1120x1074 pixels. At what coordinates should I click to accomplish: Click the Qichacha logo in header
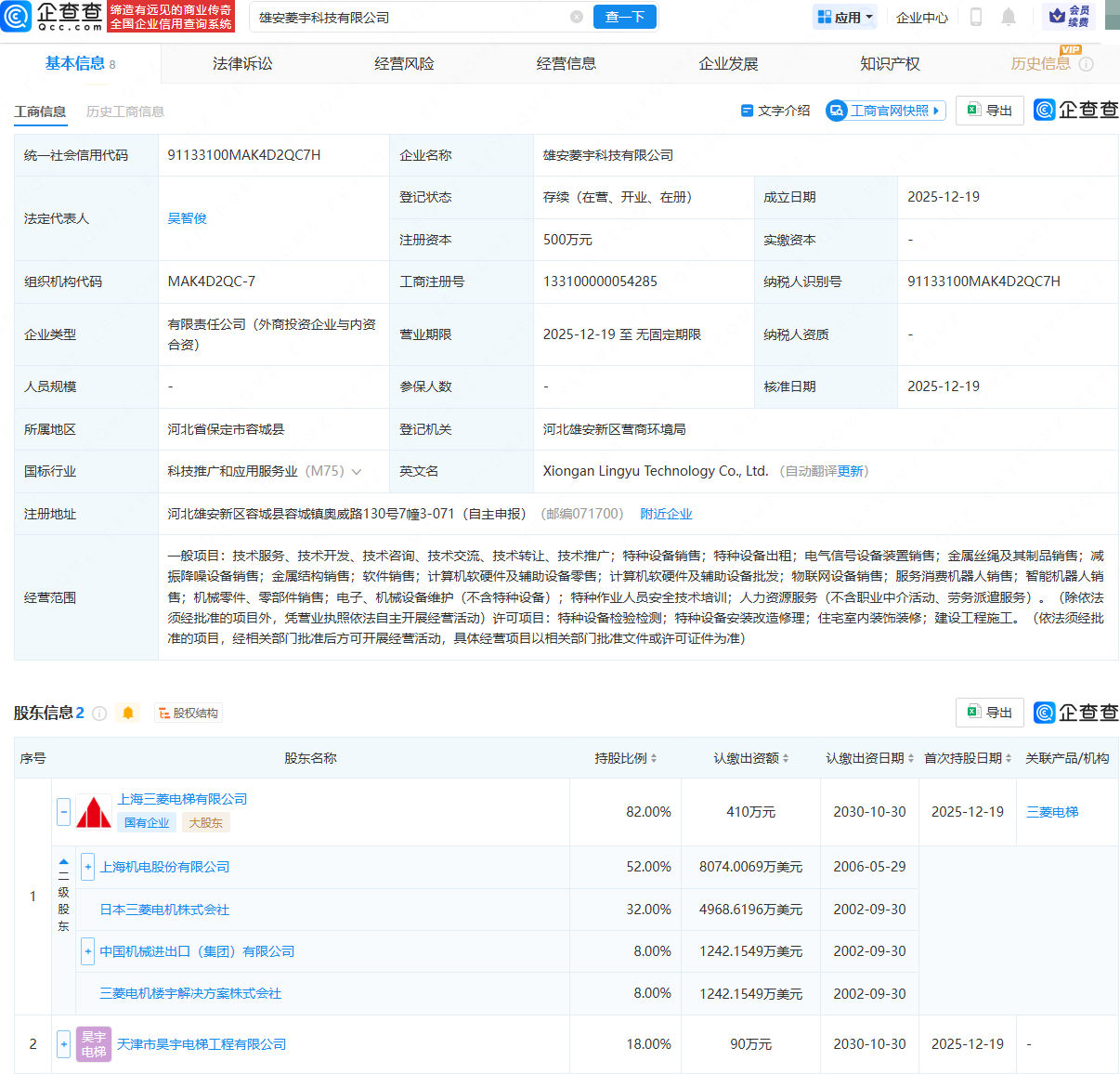pos(54,17)
